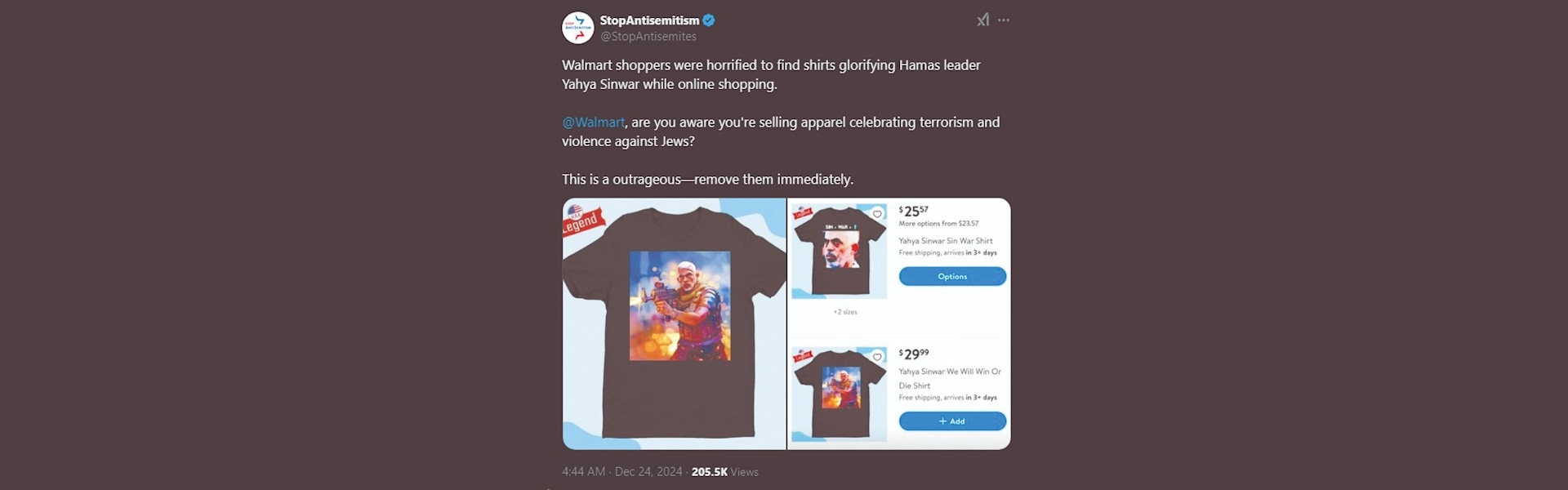This screenshot has height=490, width=1568.
Task: Open the large t-shirt image
Action: click(675, 323)
